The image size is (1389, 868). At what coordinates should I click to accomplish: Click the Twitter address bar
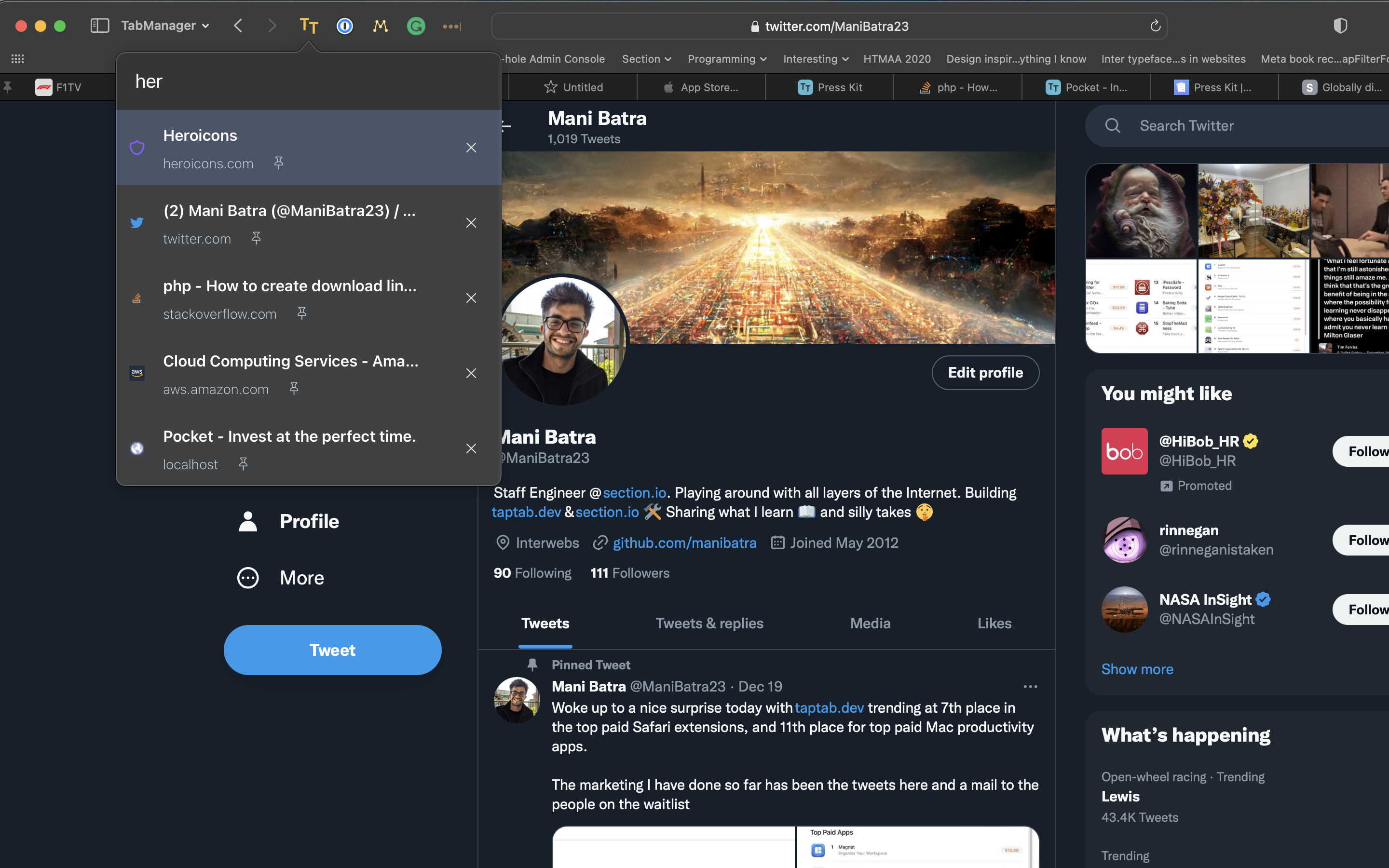point(830,27)
